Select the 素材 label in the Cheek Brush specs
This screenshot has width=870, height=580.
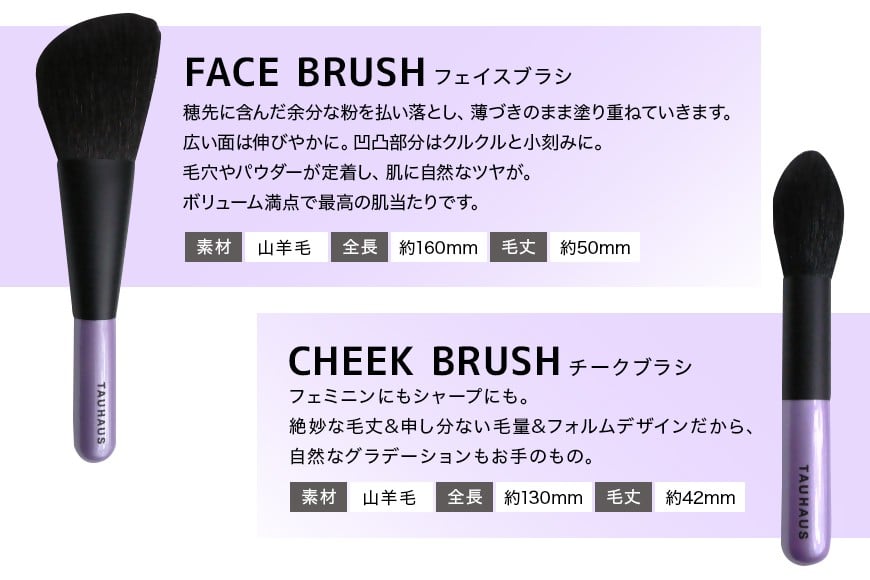point(318,497)
